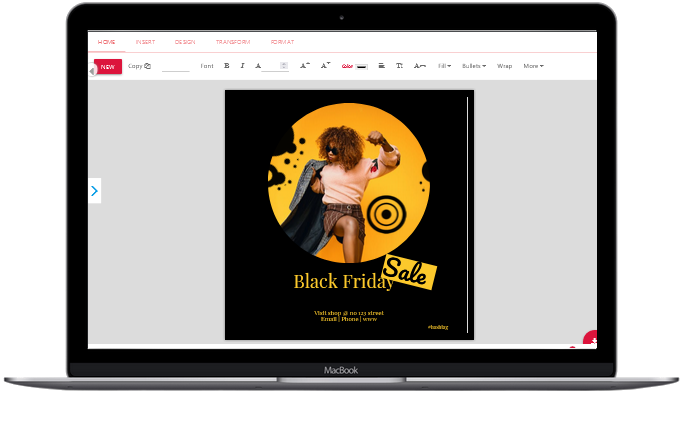Open the Format tab
The height and width of the screenshot is (427, 684).
[282, 42]
